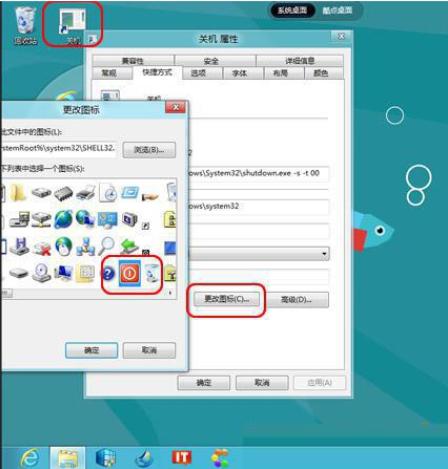
Task: Click the 浏览(B)... browse button
Action: point(149,150)
